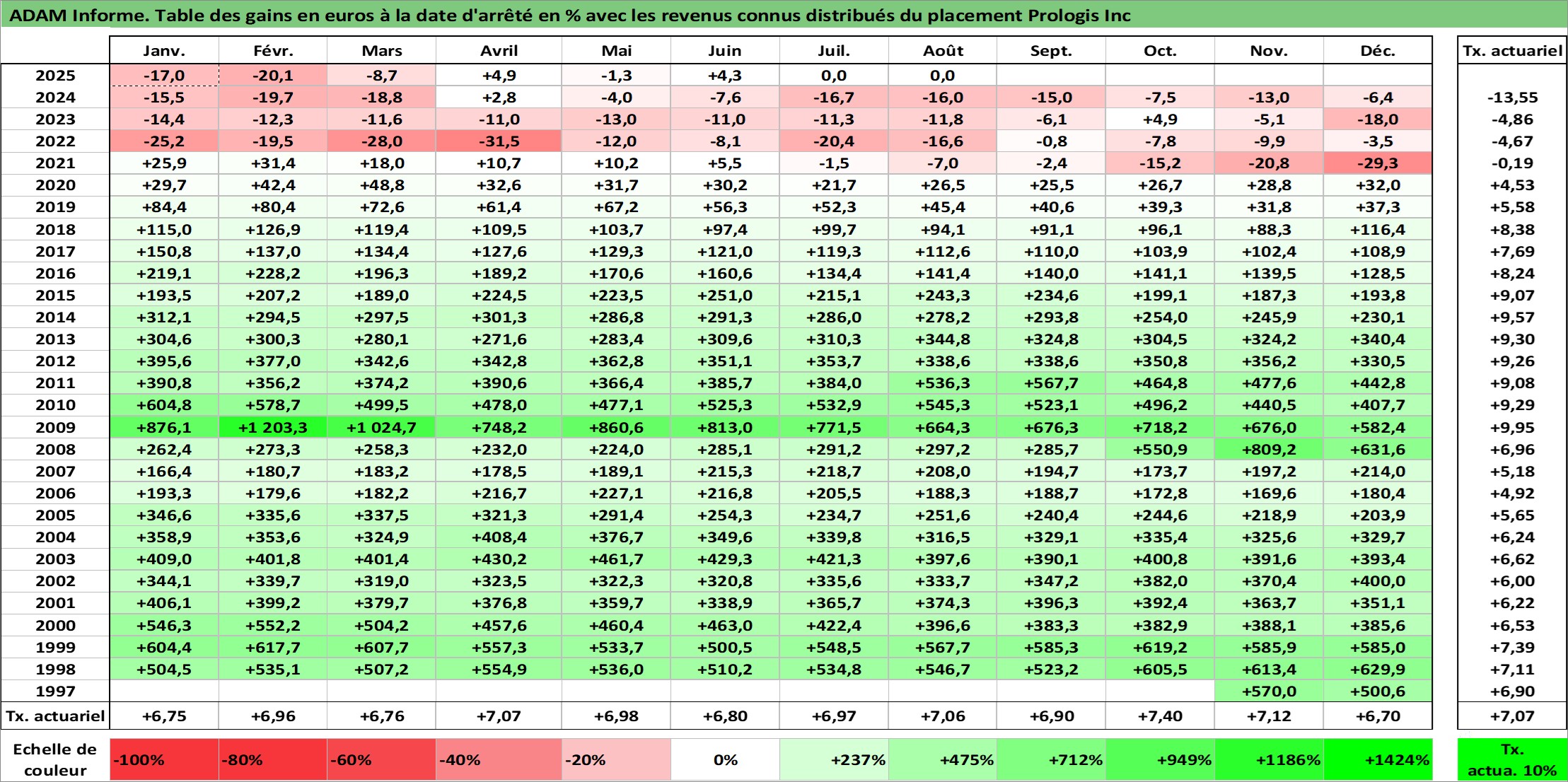Select the Déc. column header
This screenshot has height=782, width=1568.
1378,51
